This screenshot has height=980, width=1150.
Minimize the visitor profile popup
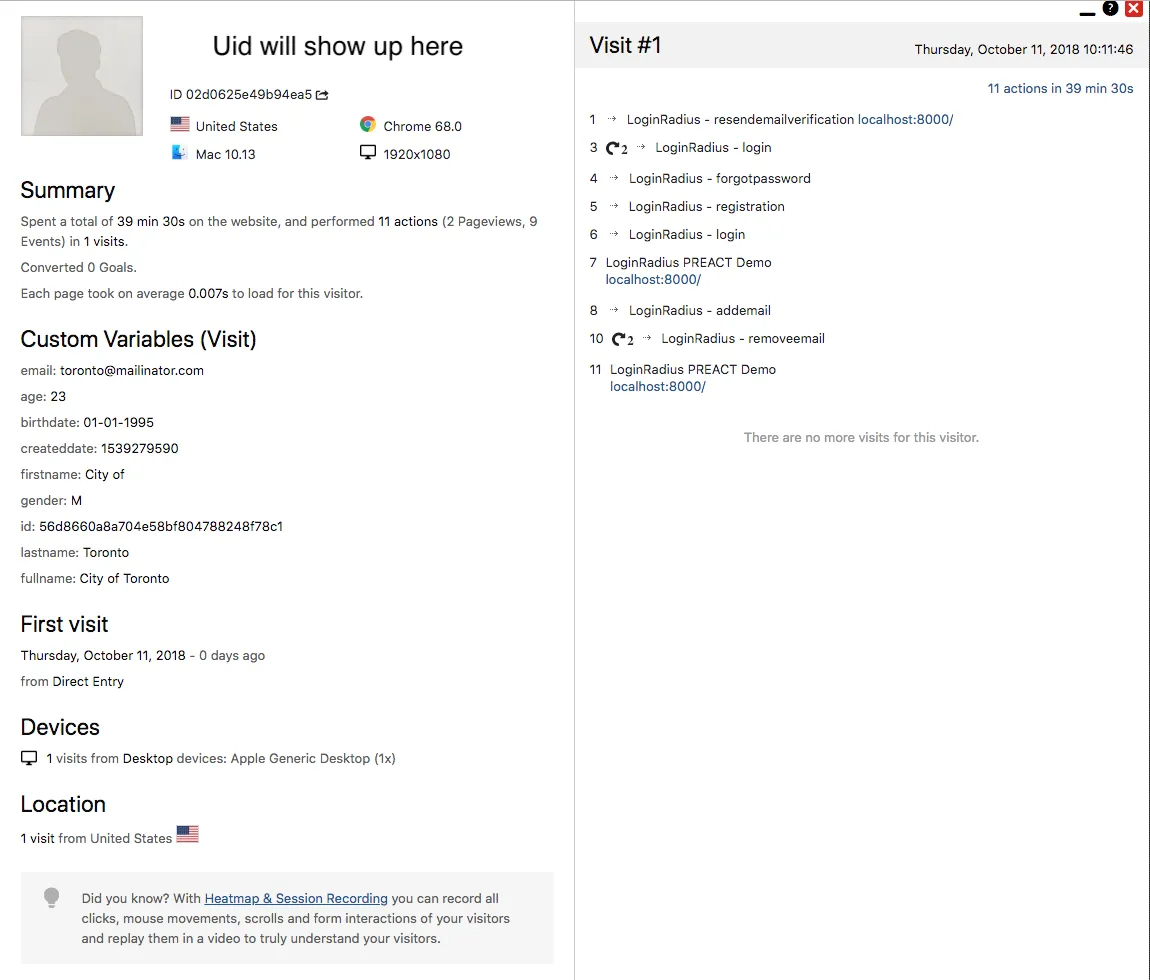click(1087, 12)
